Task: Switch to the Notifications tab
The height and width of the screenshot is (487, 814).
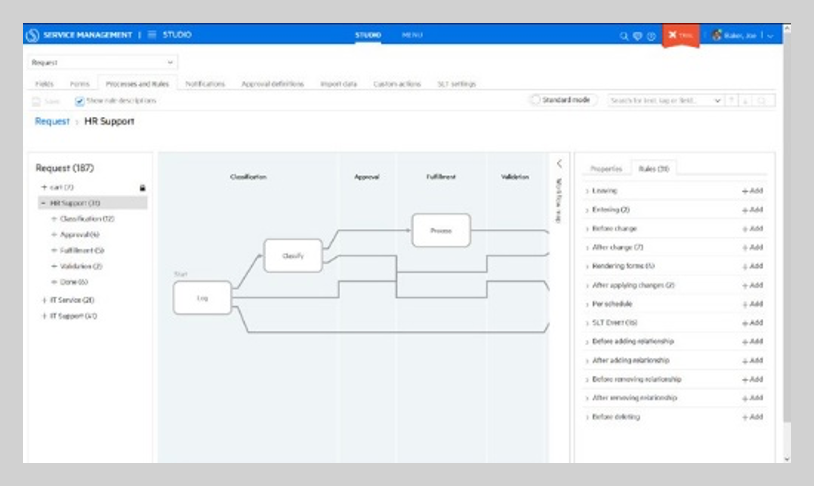Action: pyautogui.click(x=205, y=84)
